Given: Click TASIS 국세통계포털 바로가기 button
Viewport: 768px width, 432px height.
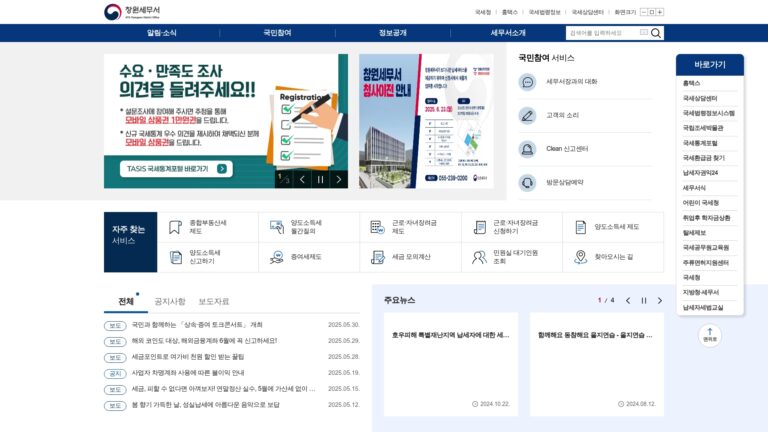Looking at the screenshot, I should tap(176, 168).
